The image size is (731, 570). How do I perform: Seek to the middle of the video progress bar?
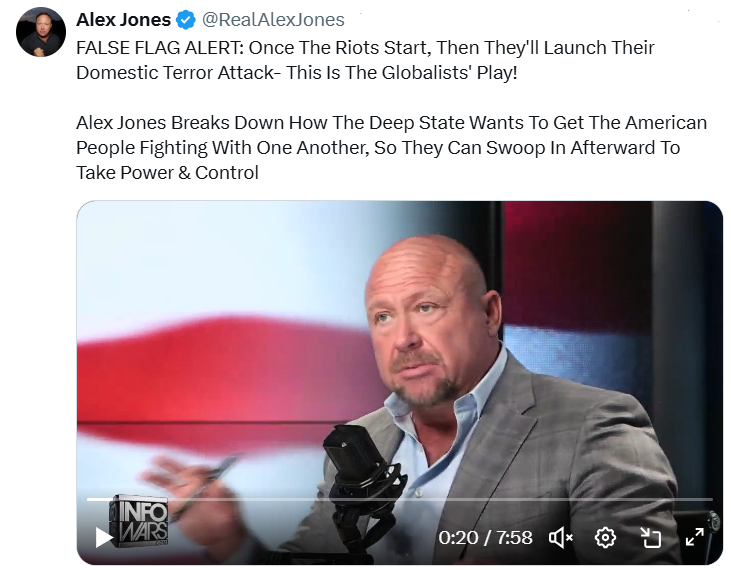point(400,499)
